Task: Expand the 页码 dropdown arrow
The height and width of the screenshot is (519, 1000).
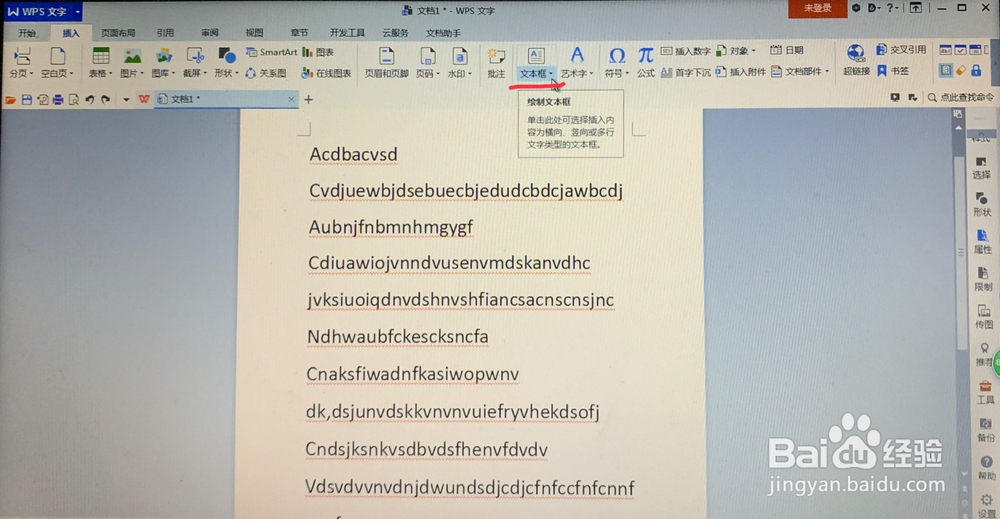Action: click(x=438, y=74)
